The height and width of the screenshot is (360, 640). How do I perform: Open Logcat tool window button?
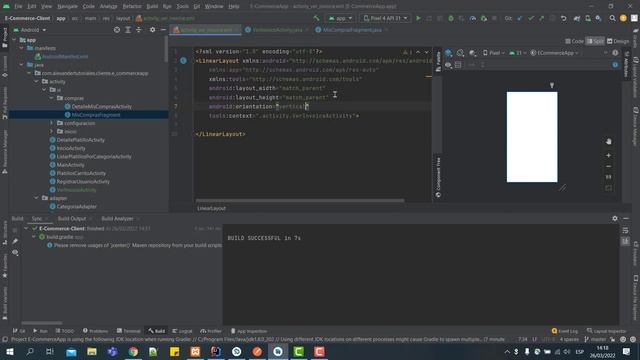182,331
